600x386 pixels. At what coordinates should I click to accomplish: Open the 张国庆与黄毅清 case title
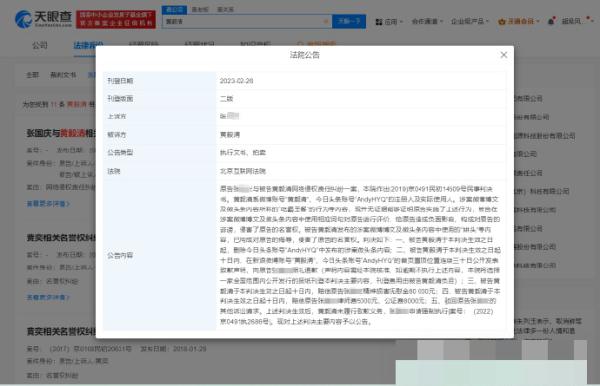(61, 133)
